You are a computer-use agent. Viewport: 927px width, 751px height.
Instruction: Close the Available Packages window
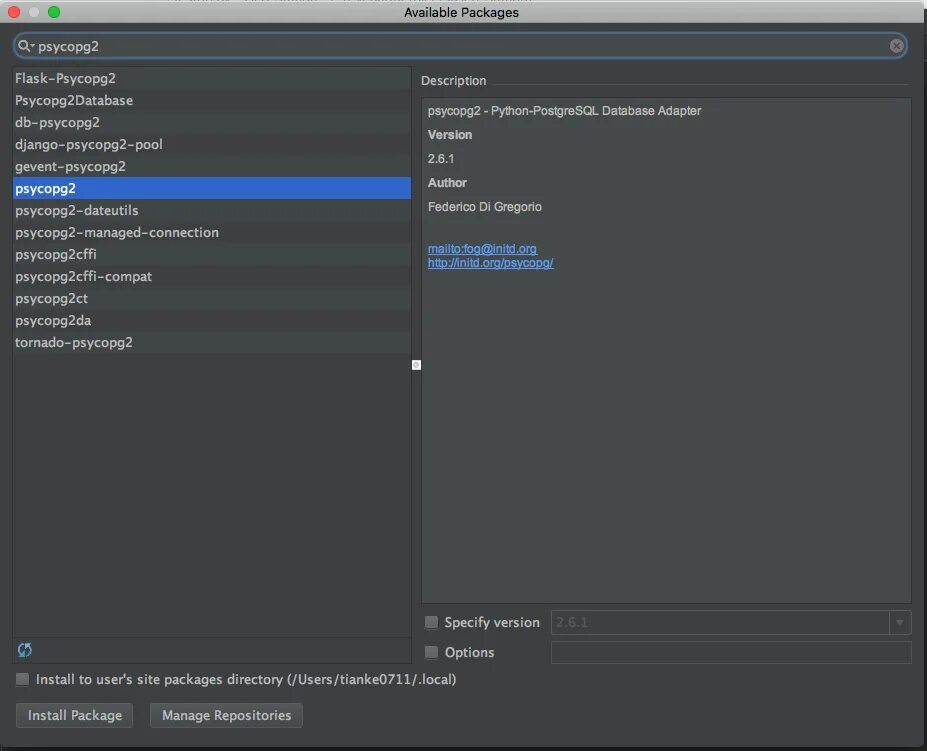click(x=14, y=12)
